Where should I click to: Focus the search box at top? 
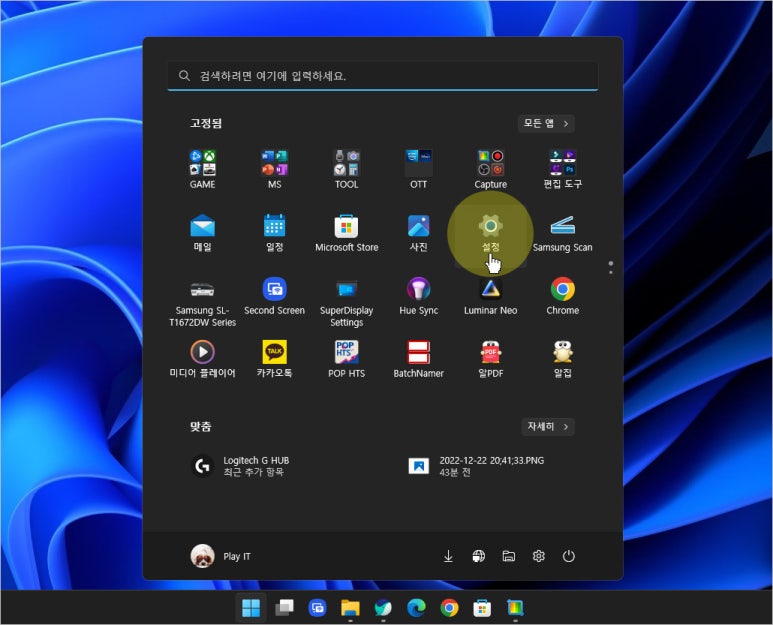(383, 76)
